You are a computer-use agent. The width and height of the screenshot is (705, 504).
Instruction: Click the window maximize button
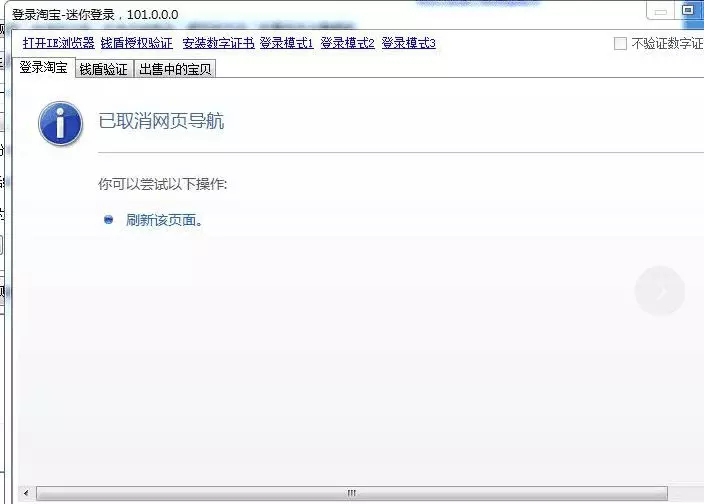point(688,10)
